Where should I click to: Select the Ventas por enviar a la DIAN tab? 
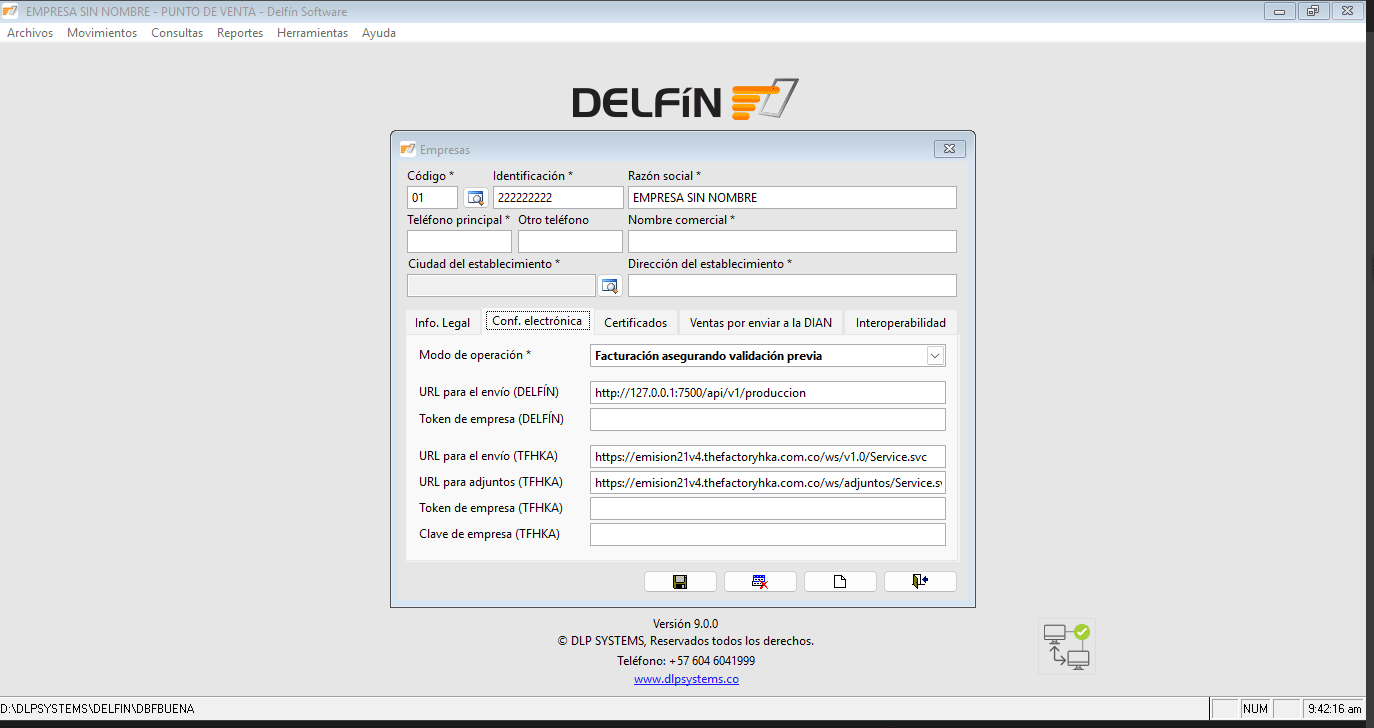[760, 323]
